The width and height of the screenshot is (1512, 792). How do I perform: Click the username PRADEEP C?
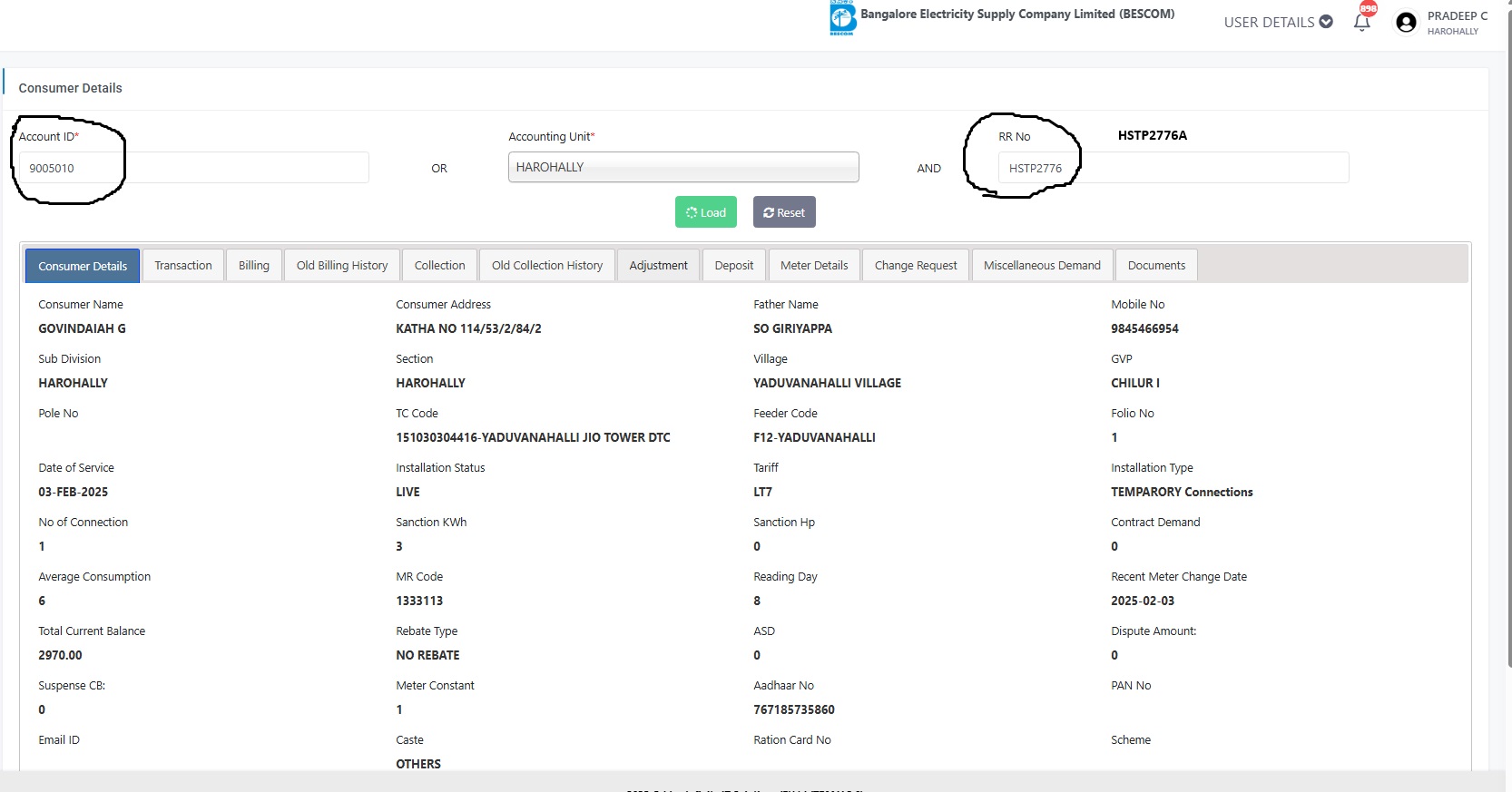point(1458,15)
